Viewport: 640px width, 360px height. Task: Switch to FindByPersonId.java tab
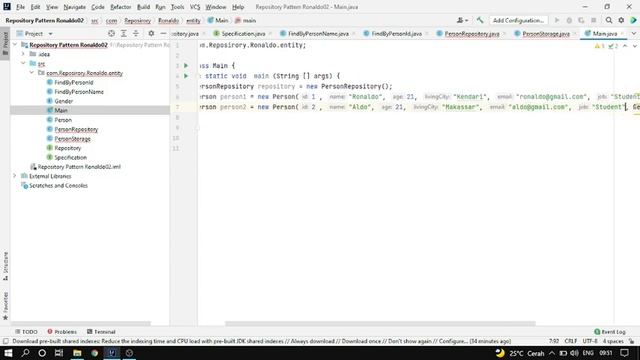click(x=395, y=33)
